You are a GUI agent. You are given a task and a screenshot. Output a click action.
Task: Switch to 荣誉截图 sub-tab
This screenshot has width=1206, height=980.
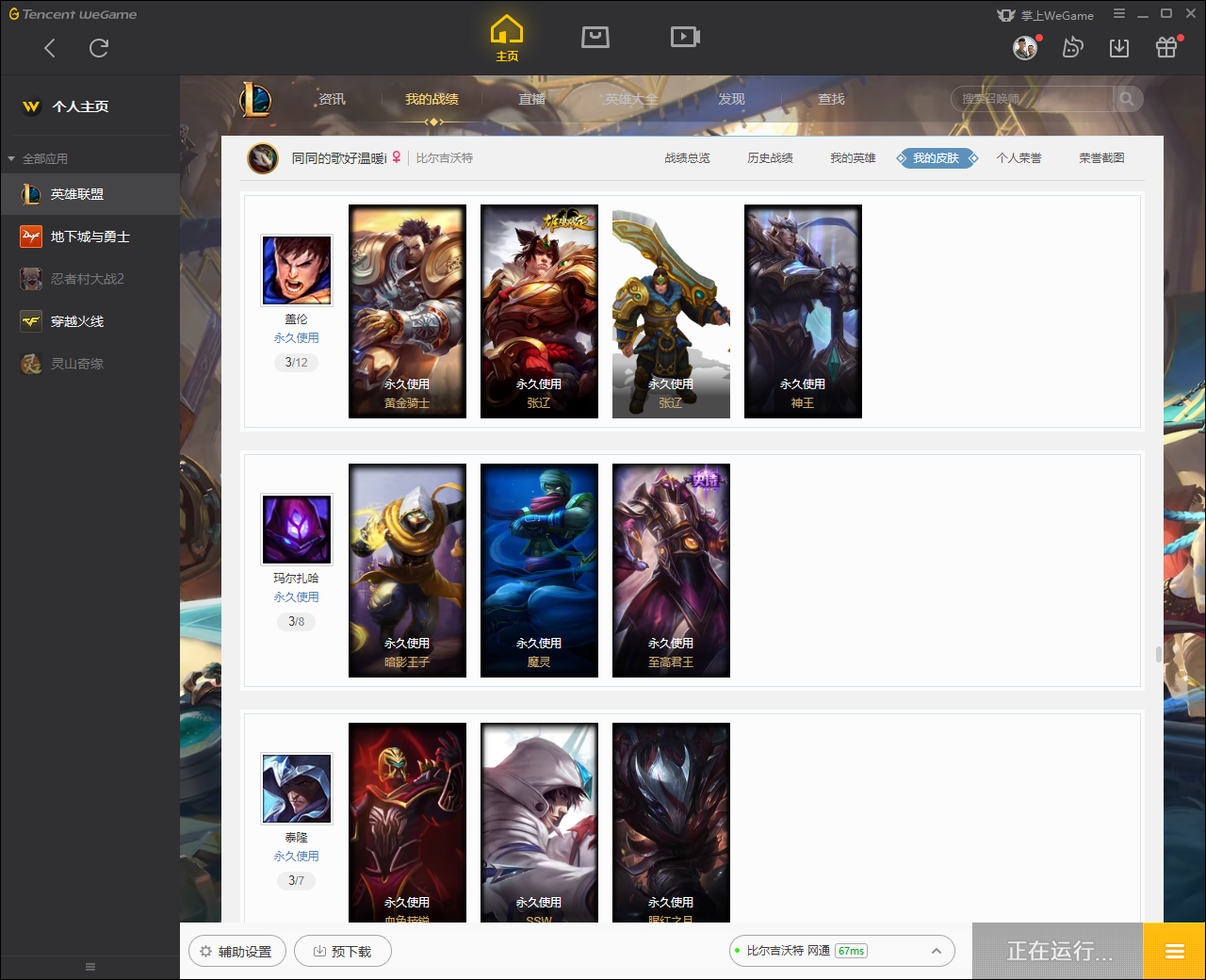point(1101,158)
